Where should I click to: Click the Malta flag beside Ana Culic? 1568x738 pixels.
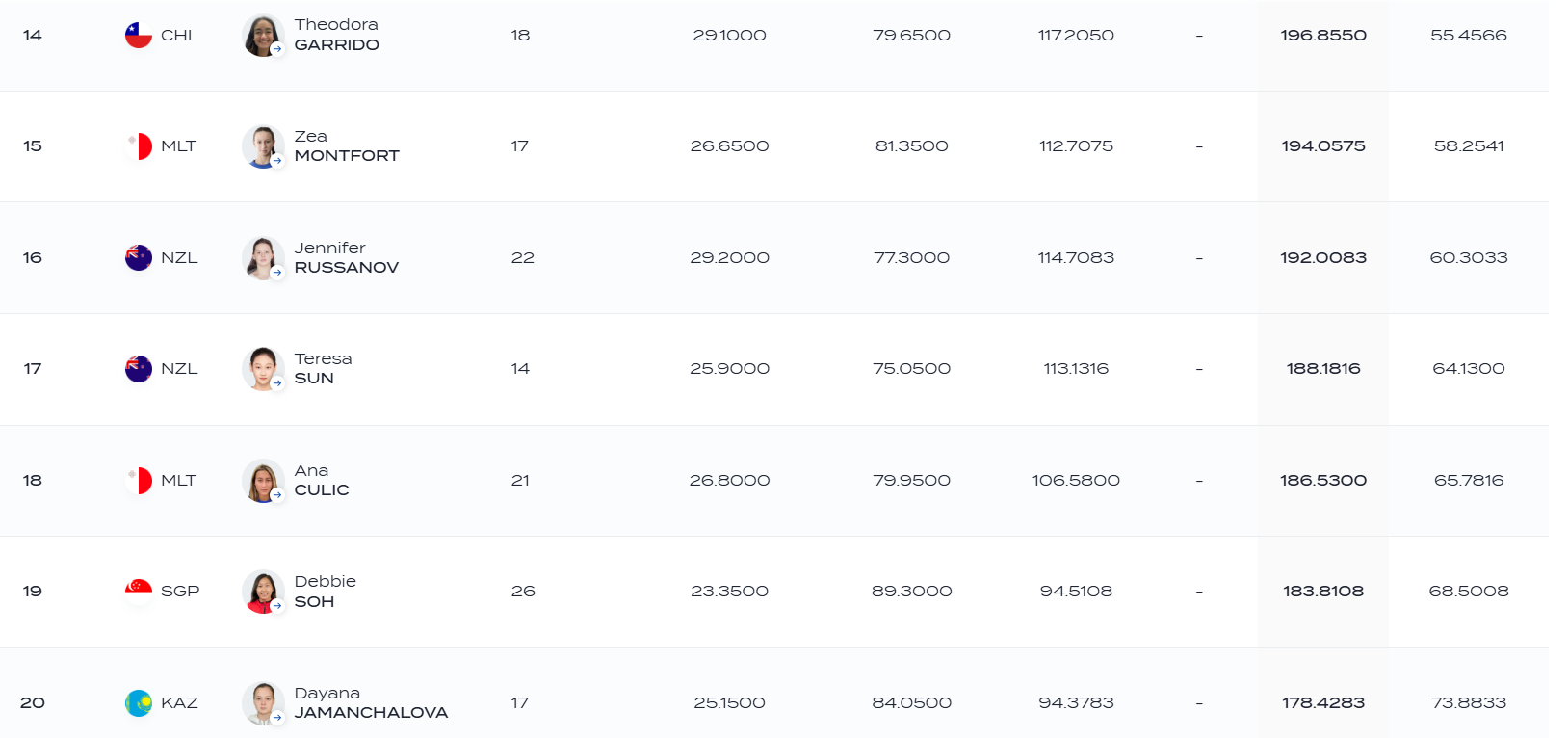pyautogui.click(x=139, y=480)
